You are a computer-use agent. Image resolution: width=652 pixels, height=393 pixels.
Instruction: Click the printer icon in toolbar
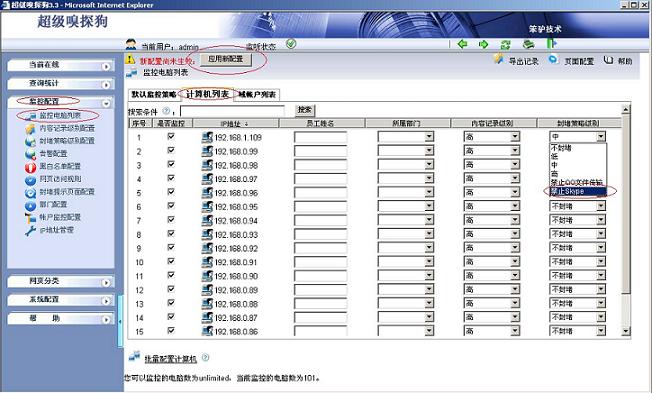528,44
